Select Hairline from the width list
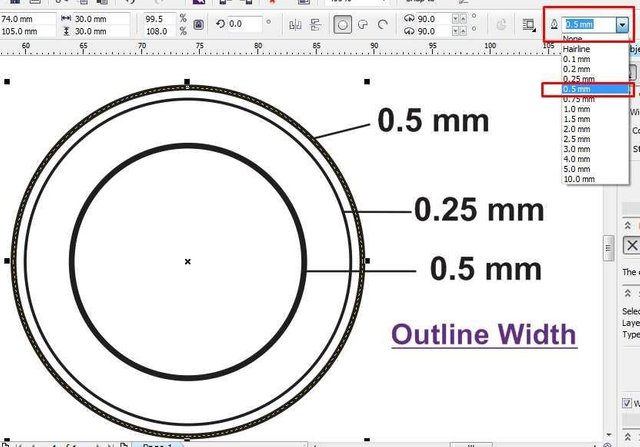Viewport: 640px width, 447px height. click(594, 49)
